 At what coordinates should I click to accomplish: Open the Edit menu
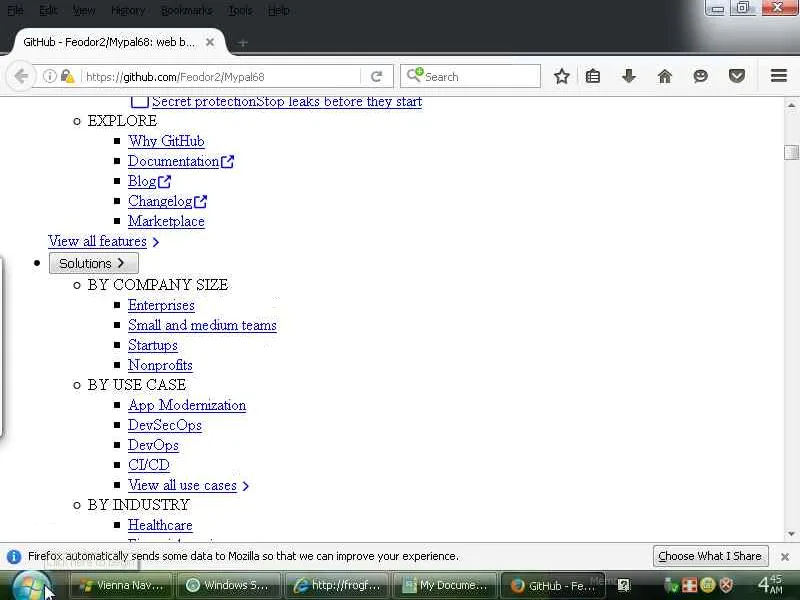(x=48, y=10)
